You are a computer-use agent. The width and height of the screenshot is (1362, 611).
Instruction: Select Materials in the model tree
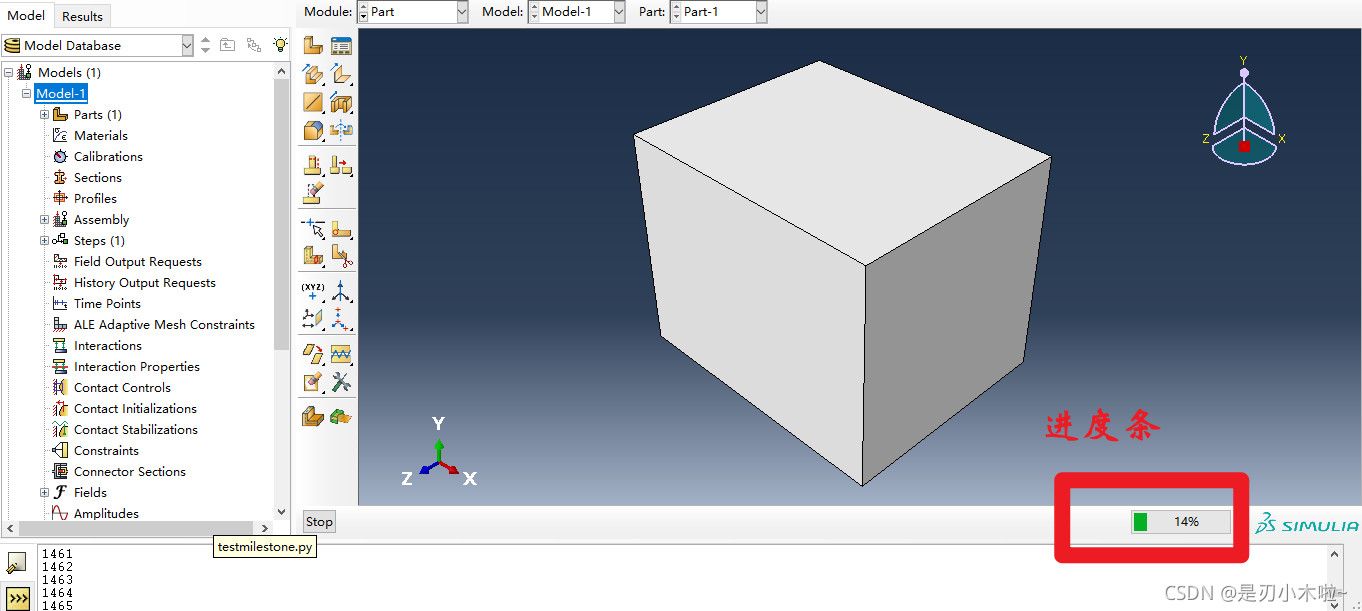coord(100,135)
